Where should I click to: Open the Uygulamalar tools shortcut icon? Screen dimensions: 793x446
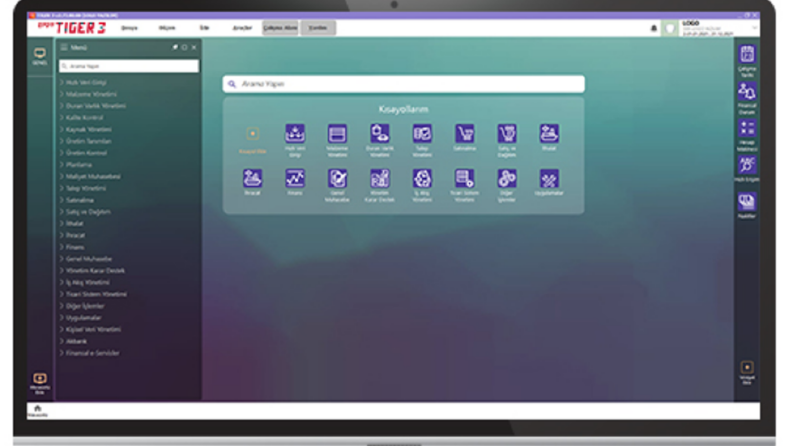pyautogui.click(x=549, y=179)
